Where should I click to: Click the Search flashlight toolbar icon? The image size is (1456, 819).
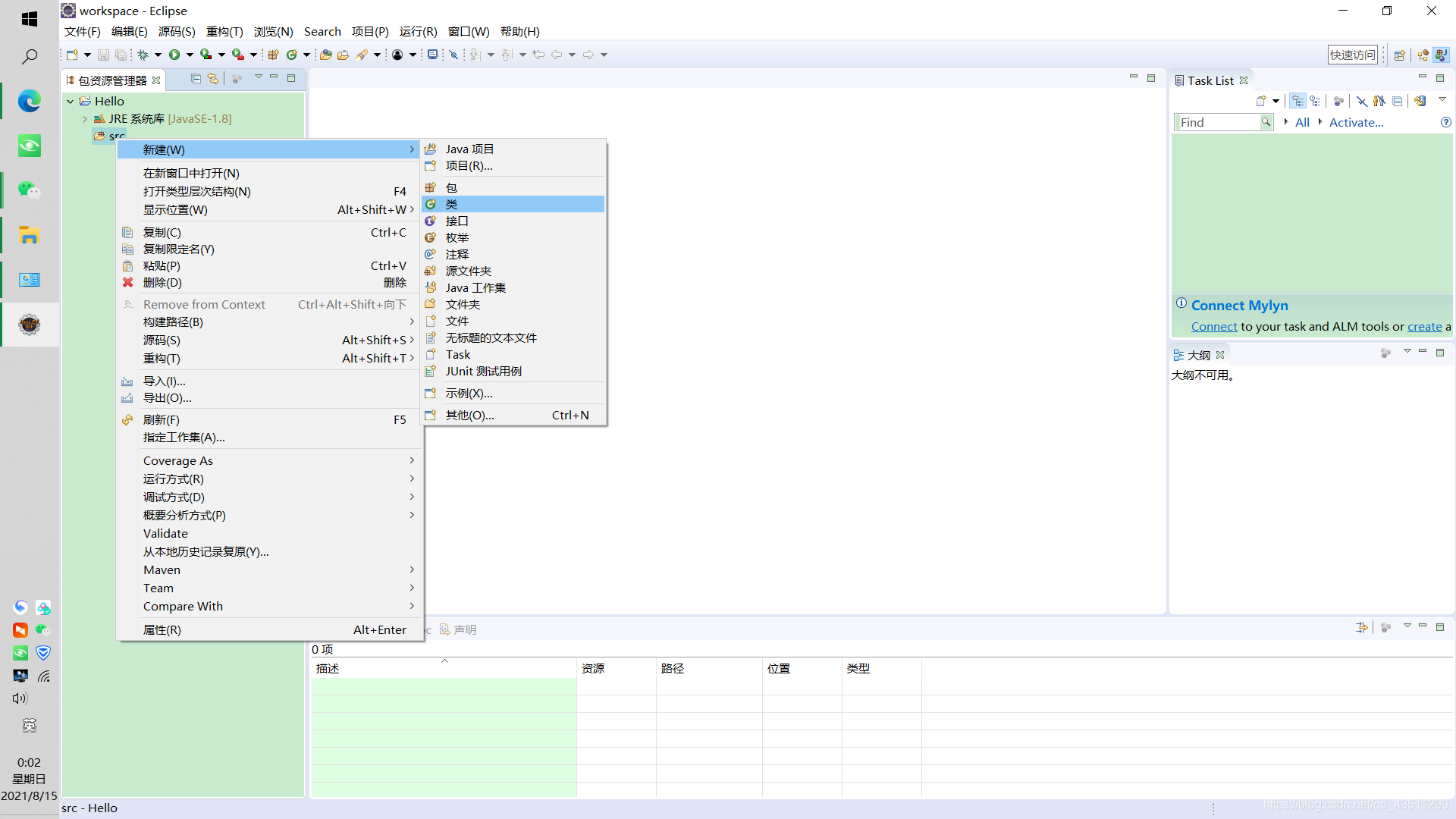pos(362,55)
